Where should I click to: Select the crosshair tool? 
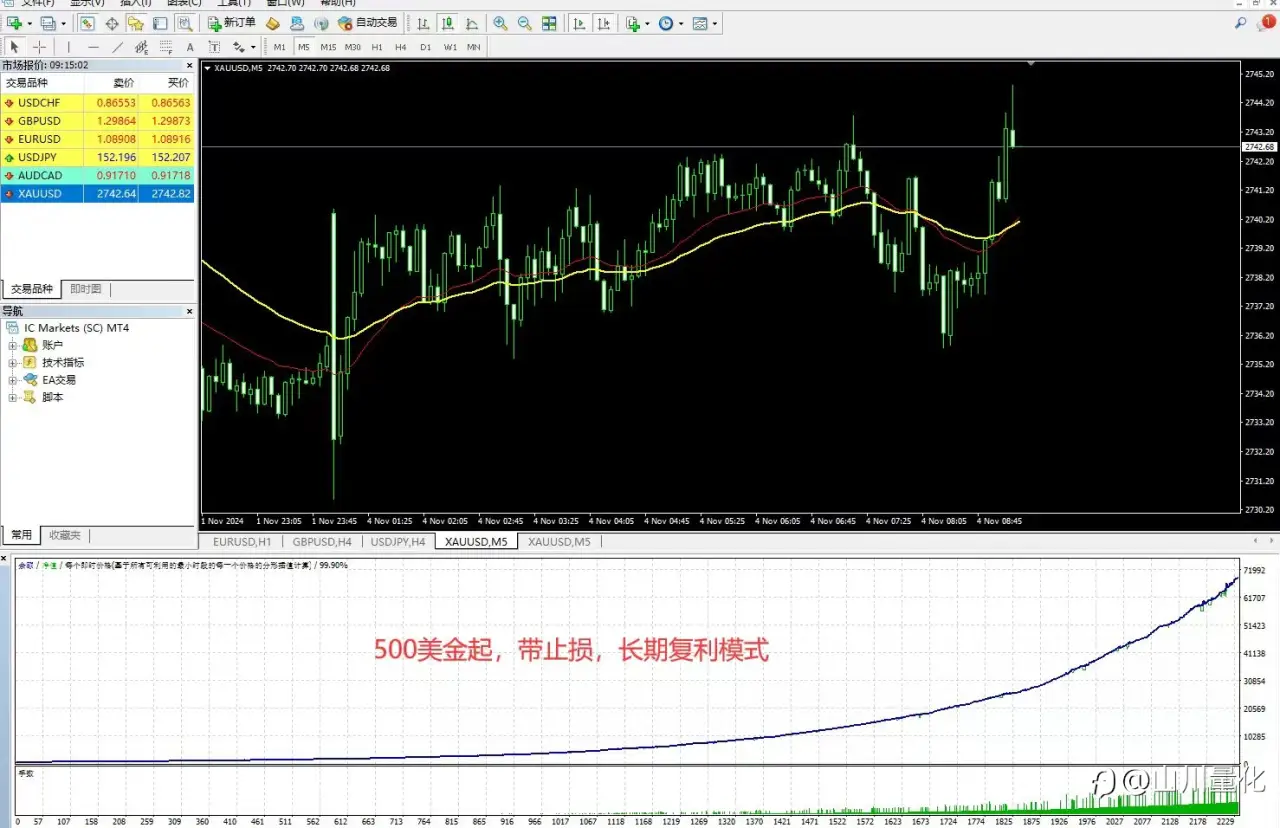[39, 47]
